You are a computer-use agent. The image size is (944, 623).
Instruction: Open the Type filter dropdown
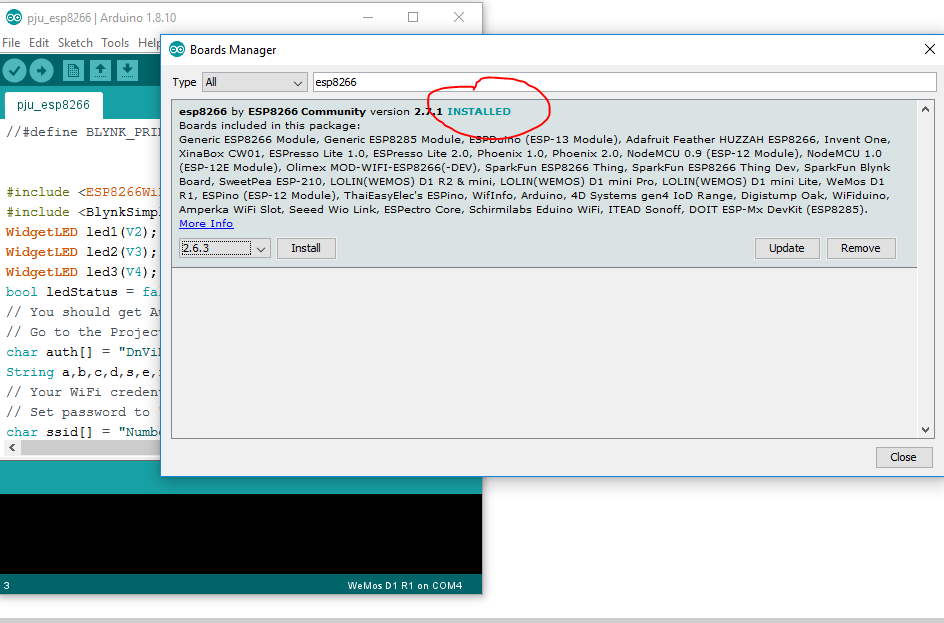tap(254, 82)
